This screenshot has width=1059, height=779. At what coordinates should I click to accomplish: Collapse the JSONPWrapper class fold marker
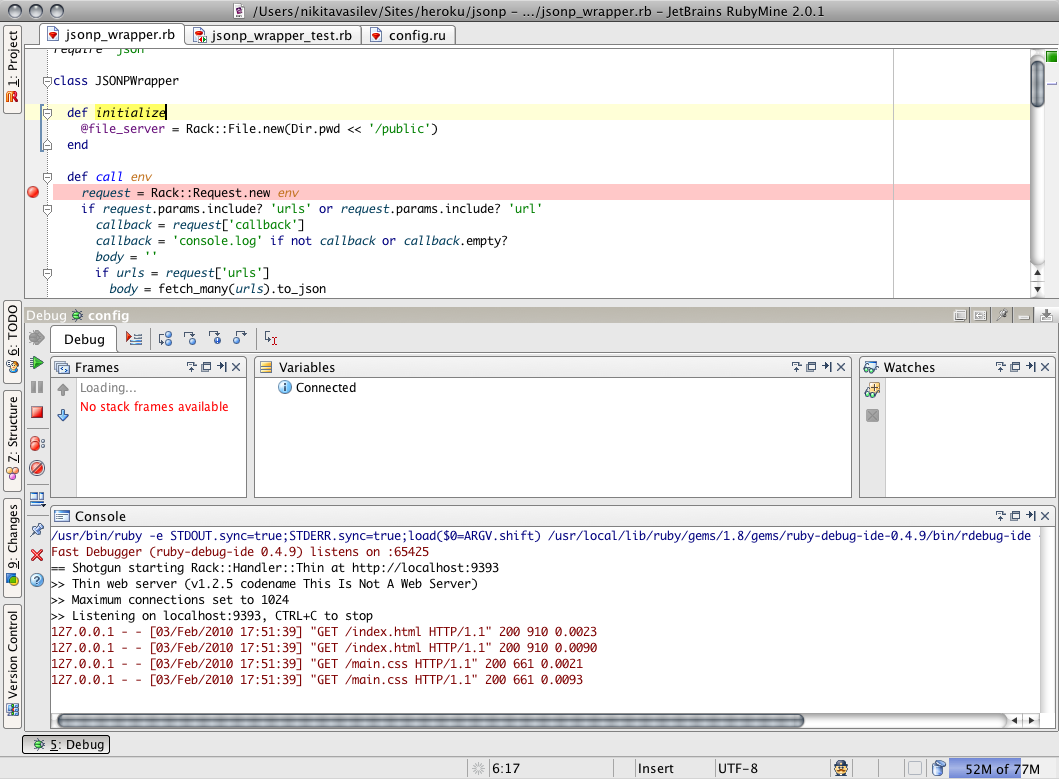pos(47,81)
